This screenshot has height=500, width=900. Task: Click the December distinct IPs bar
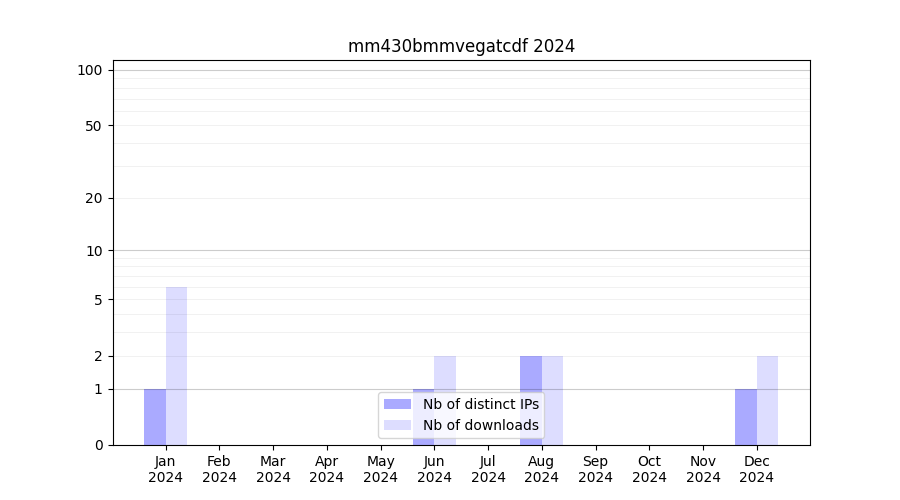coord(746,417)
